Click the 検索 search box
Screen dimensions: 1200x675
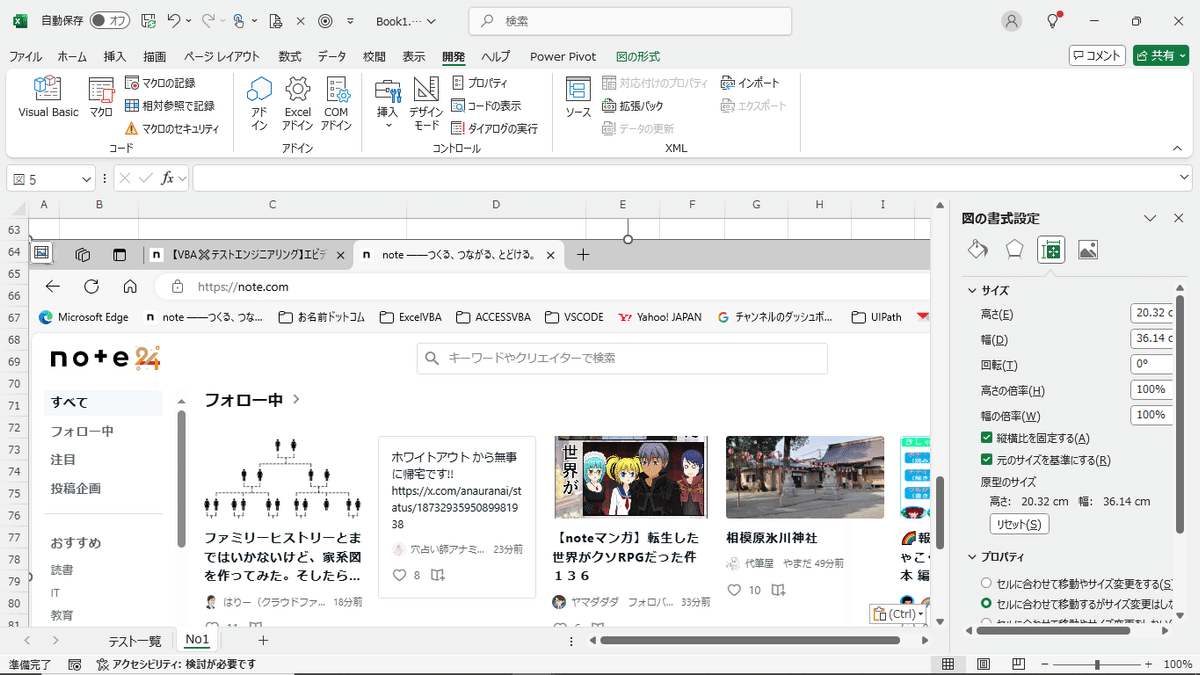[630, 21]
